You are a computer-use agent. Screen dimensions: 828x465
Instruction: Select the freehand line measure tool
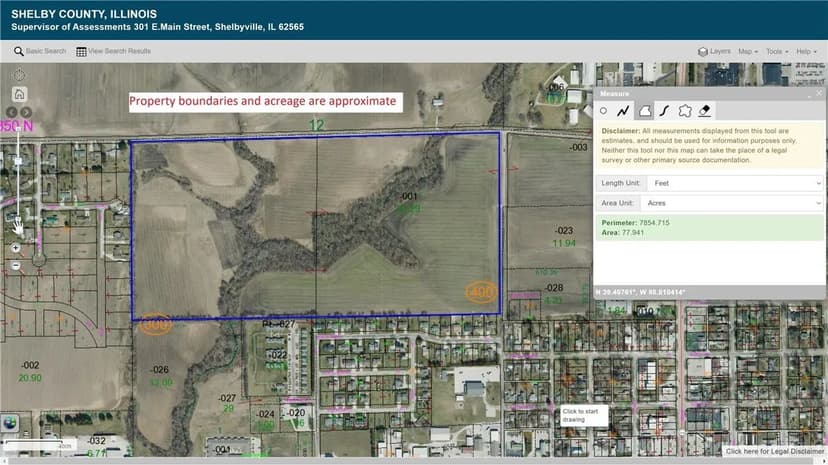664,111
